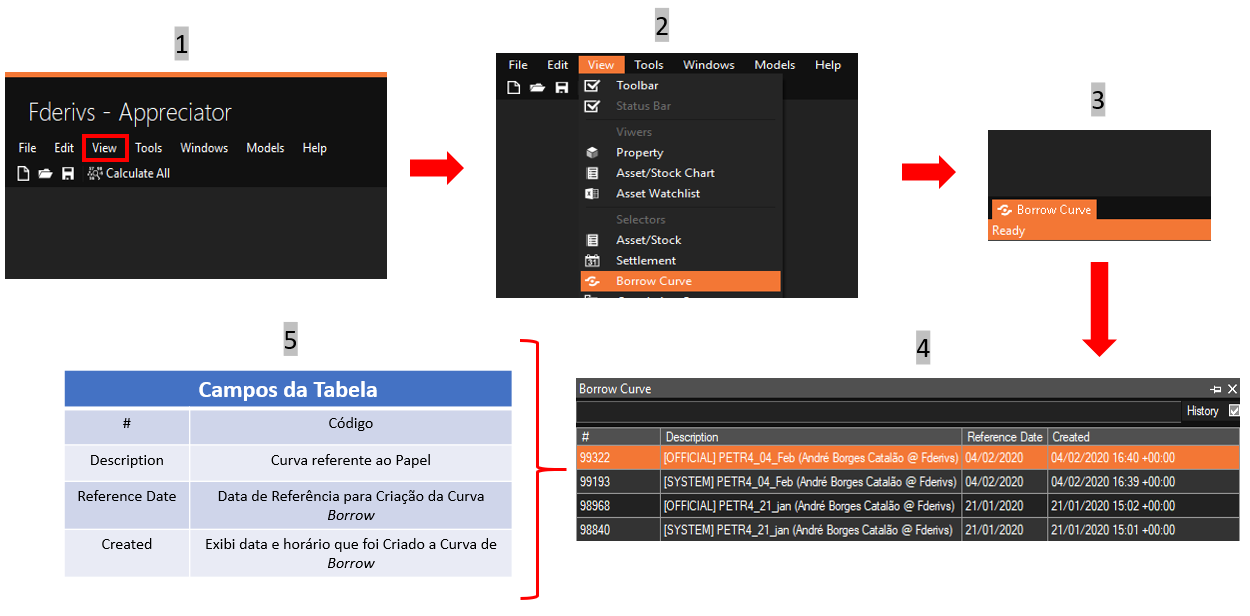
Task: Toggle the Status Bar checkbox option
Action: (x=592, y=106)
